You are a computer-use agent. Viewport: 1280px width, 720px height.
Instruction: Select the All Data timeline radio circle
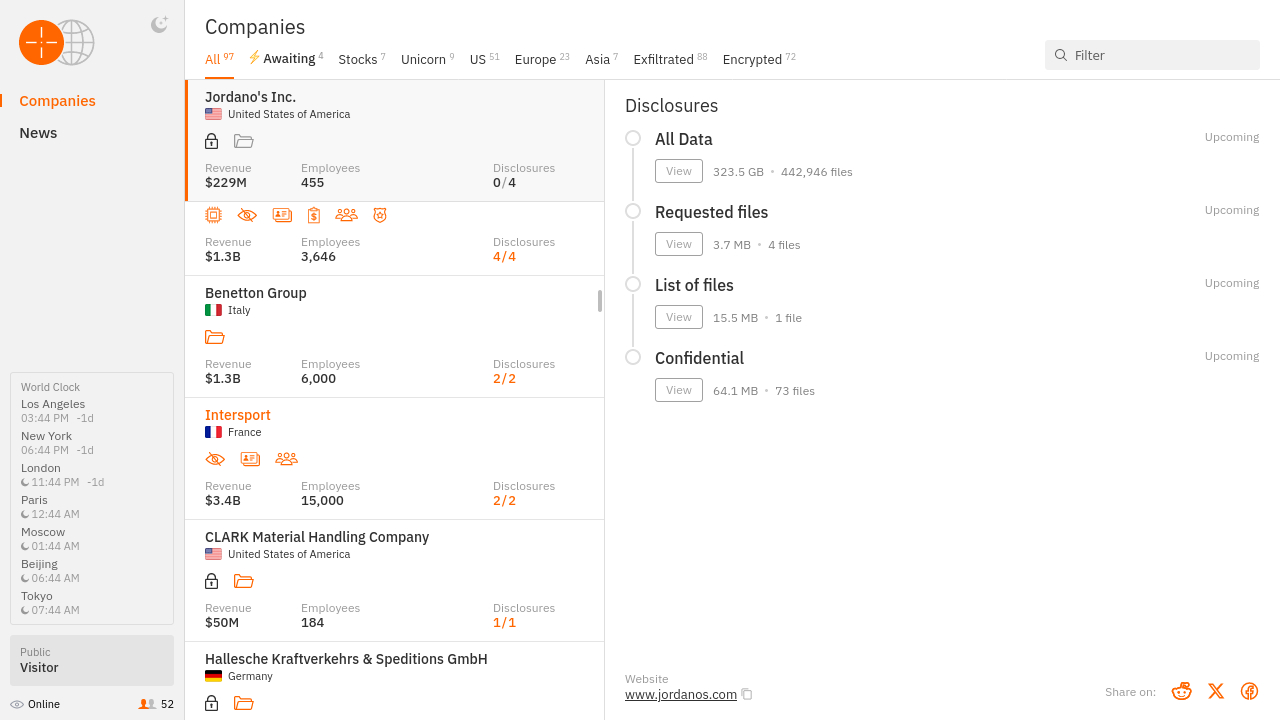pos(633,138)
